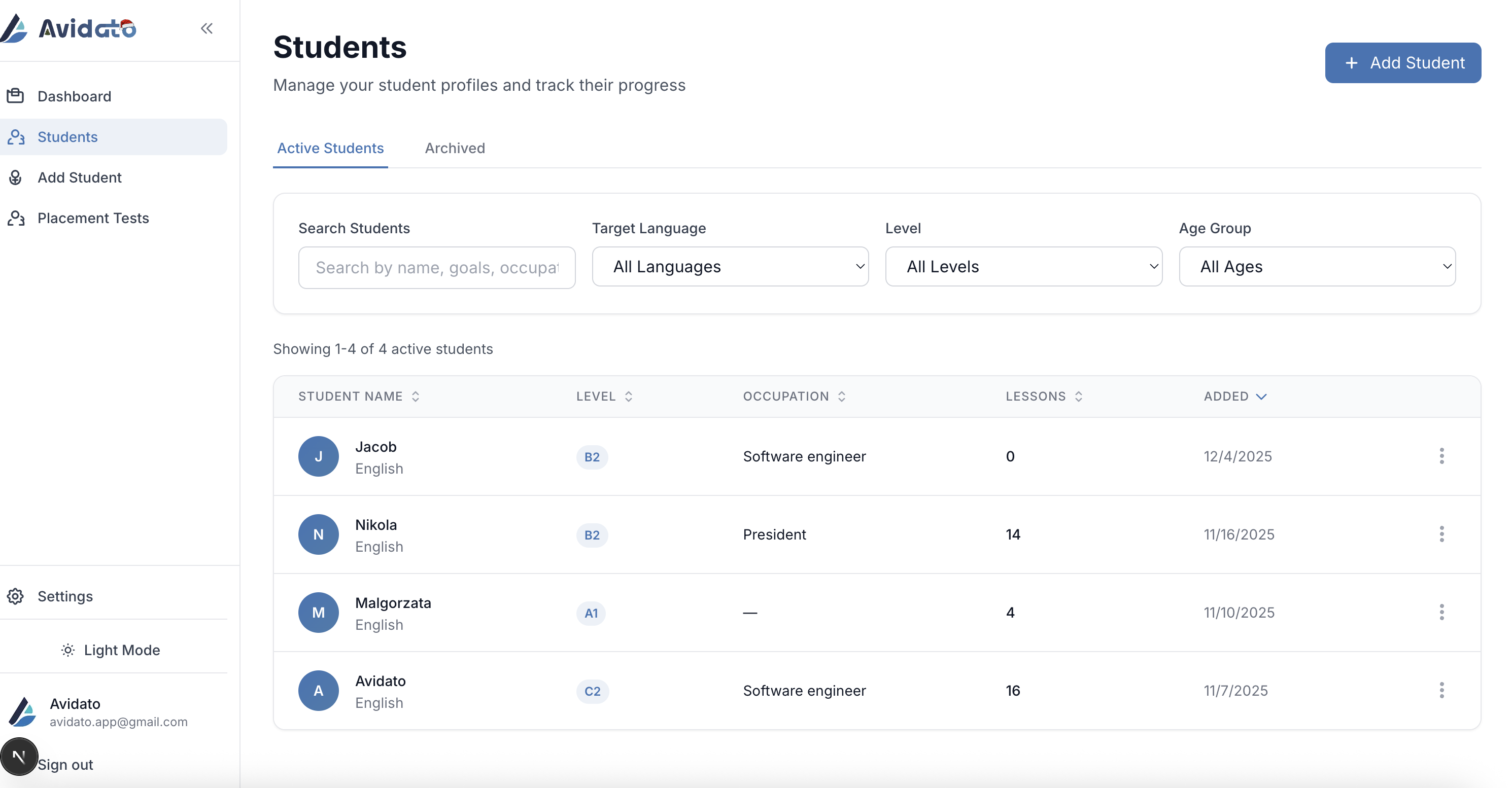Viewport: 1512px width, 788px height.
Task: Open the Dashboard from the sidebar icon
Action: (x=15, y=95)
